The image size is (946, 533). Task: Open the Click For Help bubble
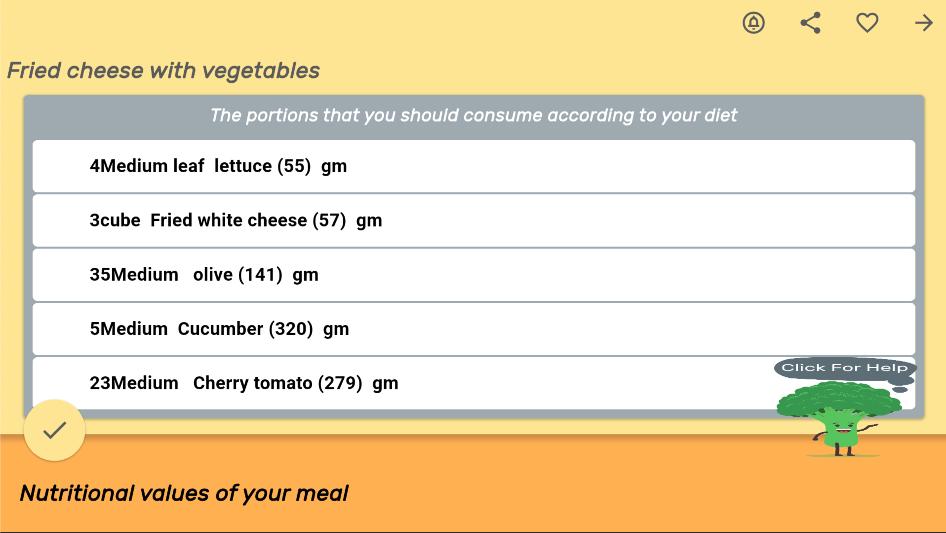(844, 368)
